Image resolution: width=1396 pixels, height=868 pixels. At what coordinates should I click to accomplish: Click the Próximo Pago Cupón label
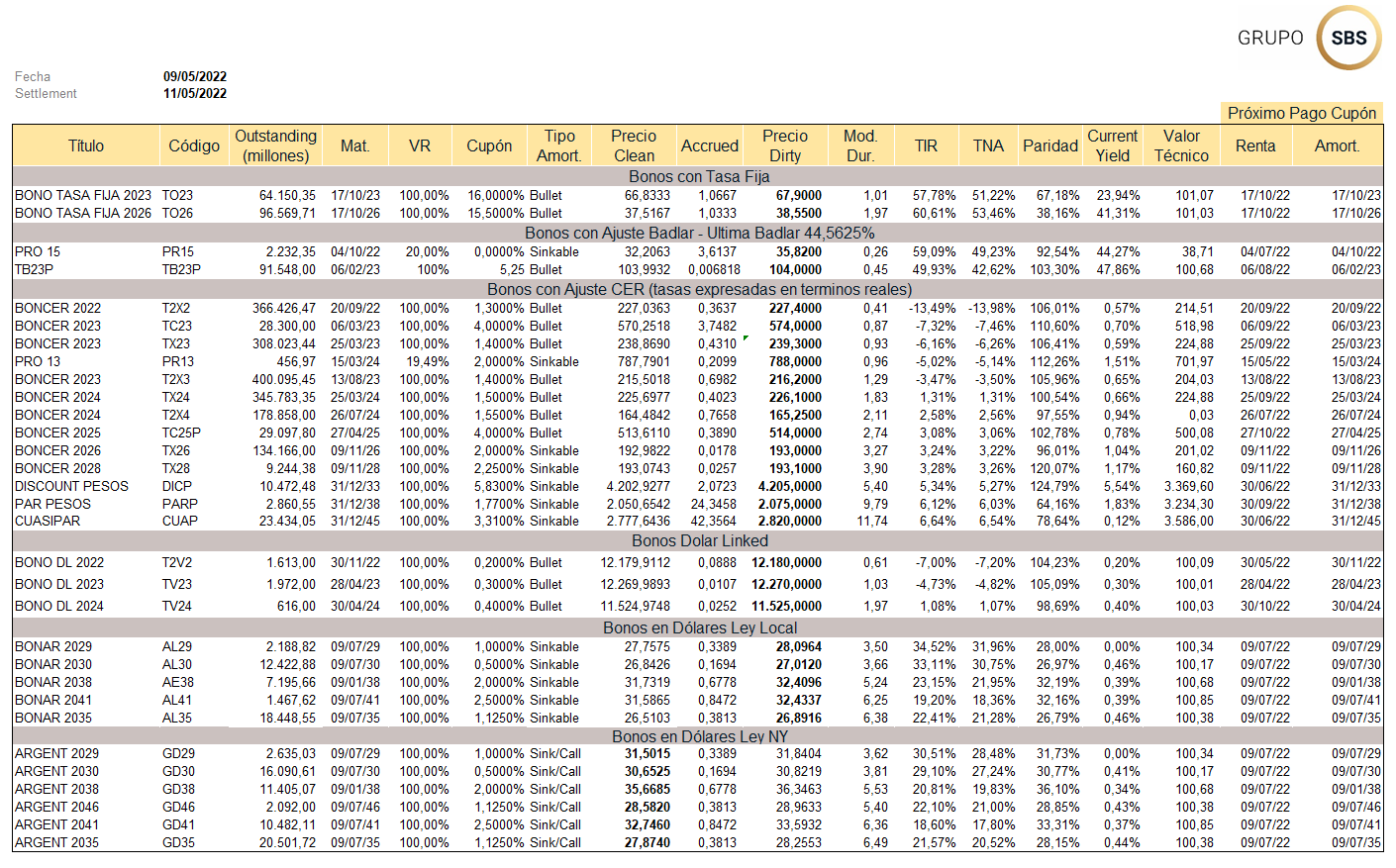tap(1302, 113)
